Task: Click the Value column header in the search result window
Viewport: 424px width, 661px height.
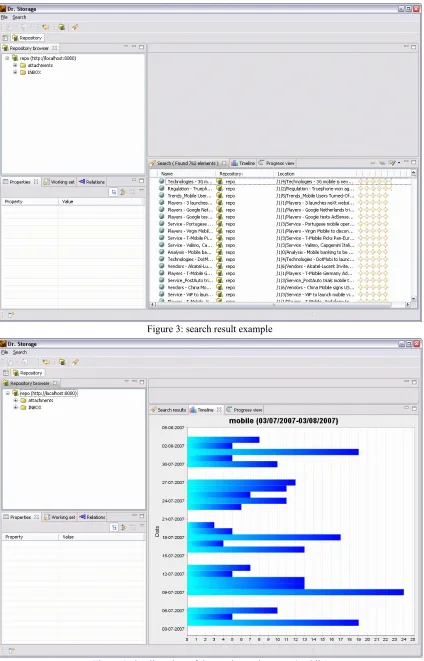Action: 101,202
